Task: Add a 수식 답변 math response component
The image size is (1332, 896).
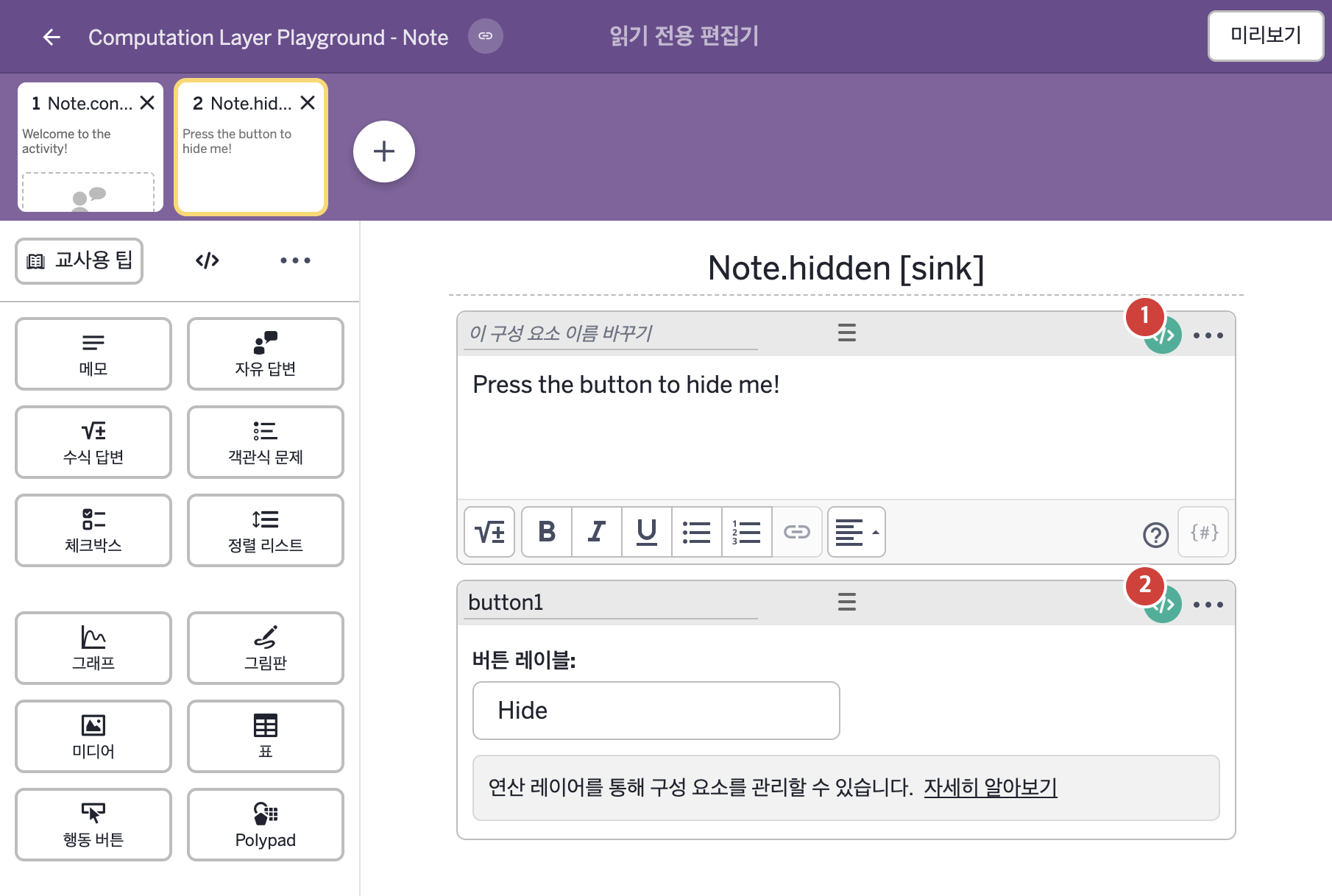Action: (93, 442)
